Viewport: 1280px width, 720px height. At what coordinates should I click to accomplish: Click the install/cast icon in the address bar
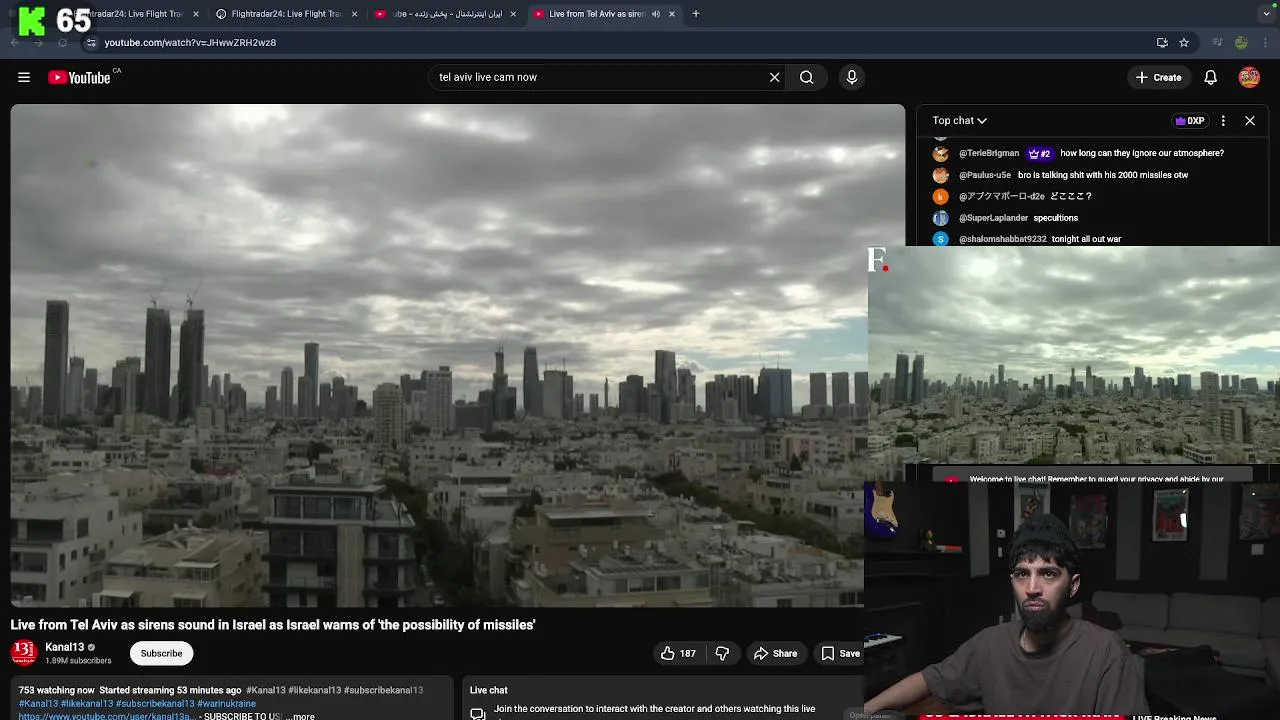[x=1162, y=43]
